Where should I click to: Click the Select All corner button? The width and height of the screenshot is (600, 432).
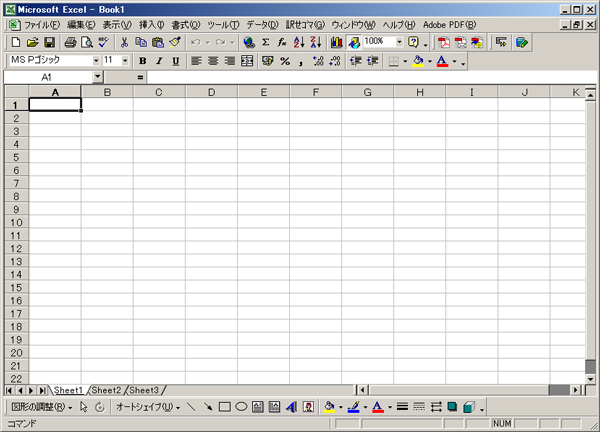16,92
